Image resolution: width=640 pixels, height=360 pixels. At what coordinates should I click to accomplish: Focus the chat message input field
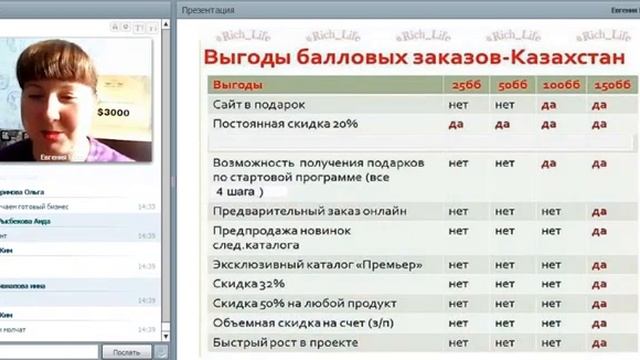[x=49, y=352]
